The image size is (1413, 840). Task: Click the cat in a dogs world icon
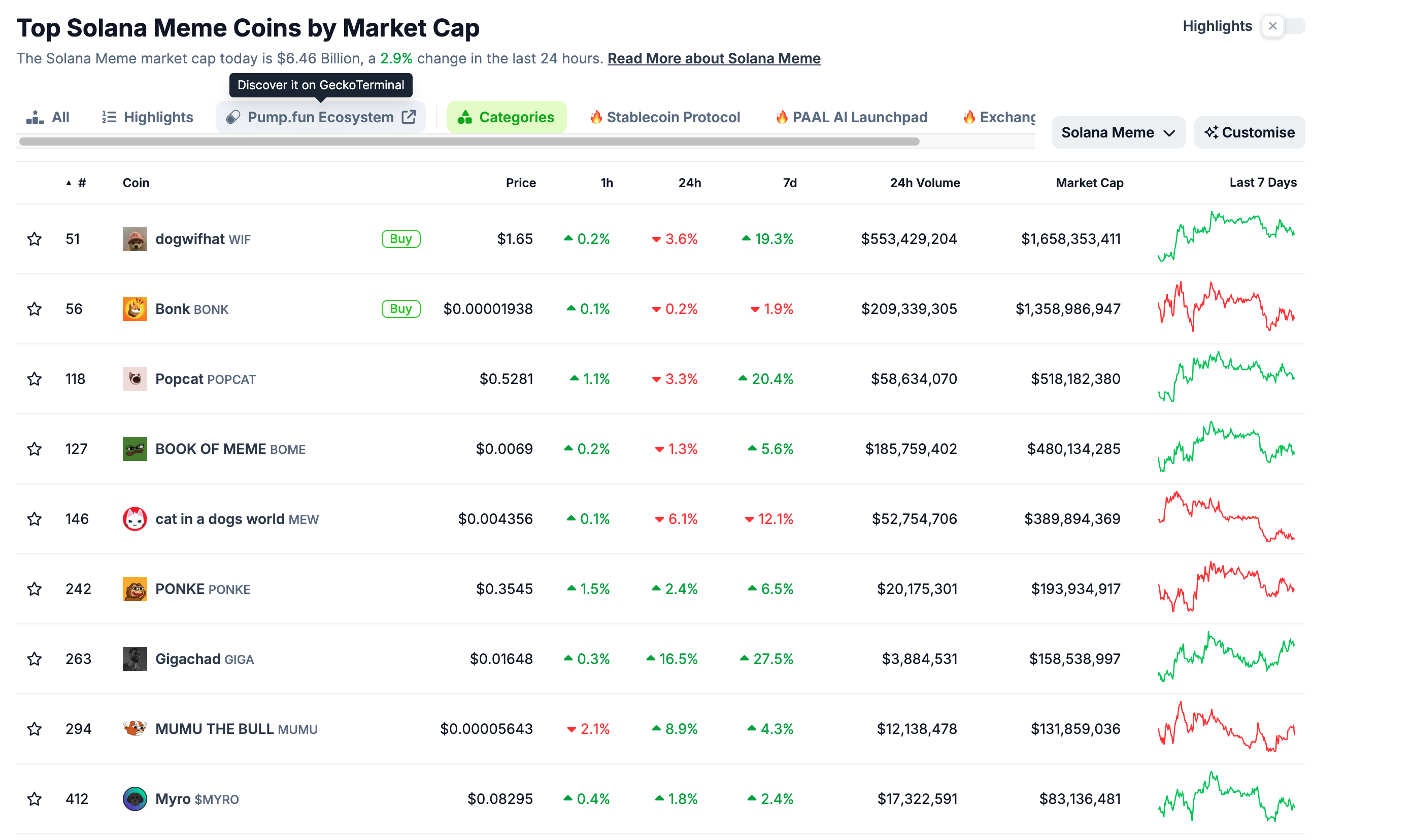[x=135, y=519]
